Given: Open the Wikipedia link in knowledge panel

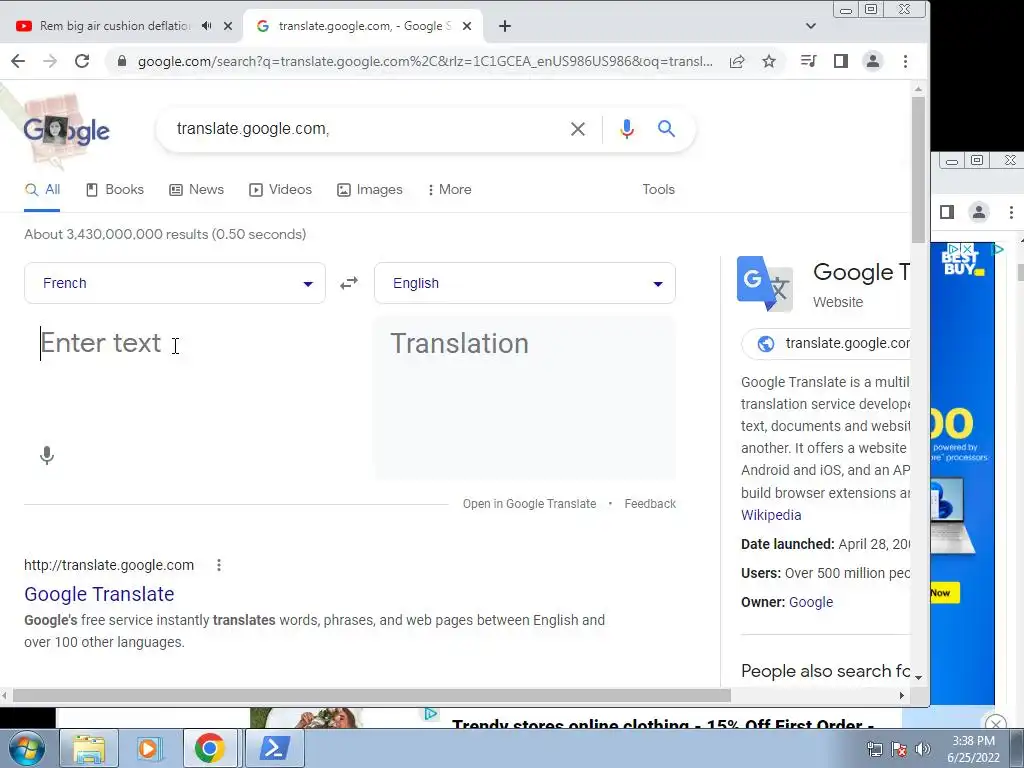Looking at the screenshot, I should [x=771, y=515].
